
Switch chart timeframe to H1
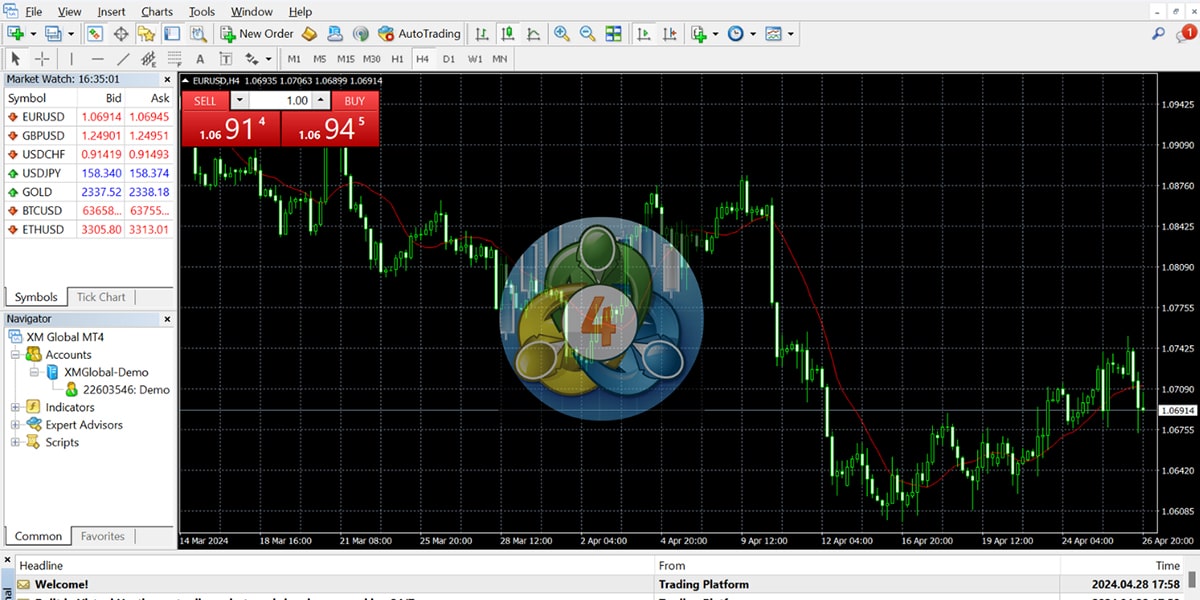(x=398, y=59)
